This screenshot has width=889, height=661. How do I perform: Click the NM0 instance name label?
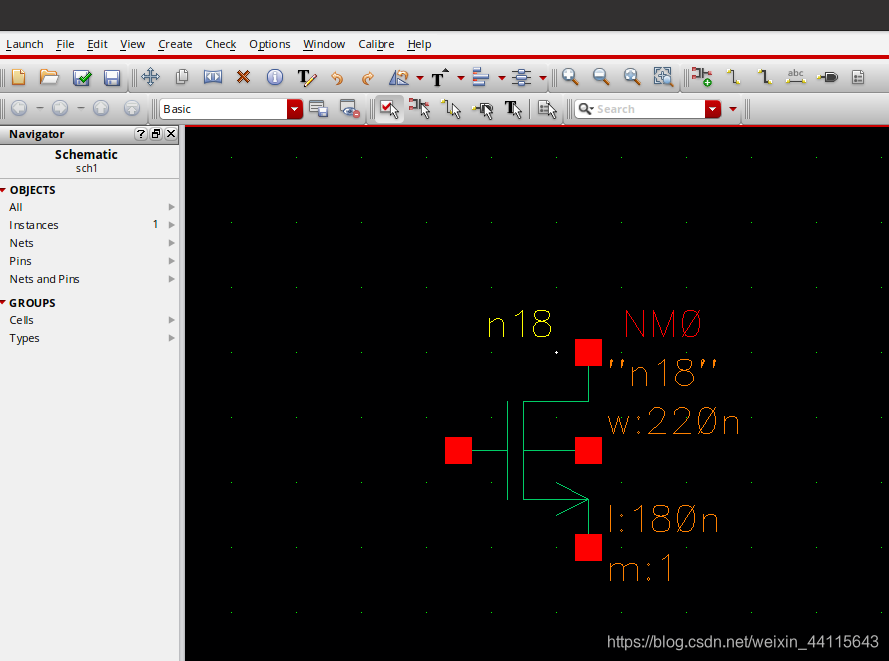663,324
